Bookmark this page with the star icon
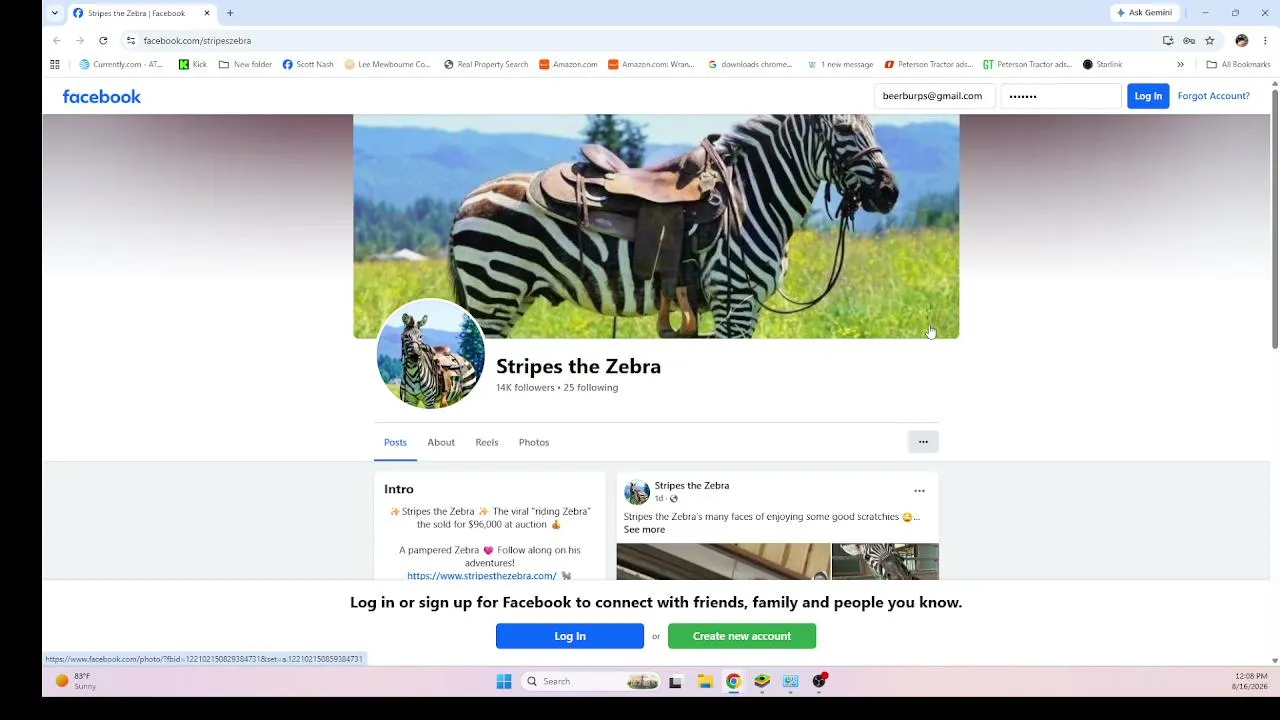This screenshot has height=720, width=1280. (x=1209, y=40)
